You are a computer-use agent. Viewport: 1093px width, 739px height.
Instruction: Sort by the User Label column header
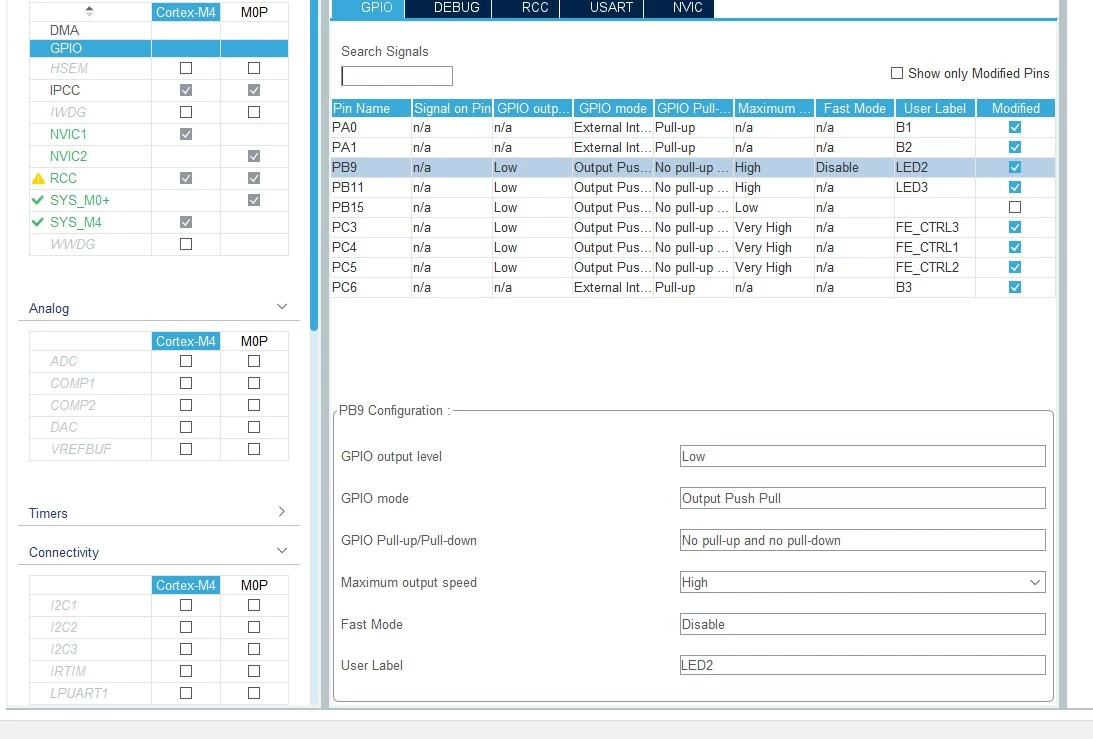(x=935, y=108)
